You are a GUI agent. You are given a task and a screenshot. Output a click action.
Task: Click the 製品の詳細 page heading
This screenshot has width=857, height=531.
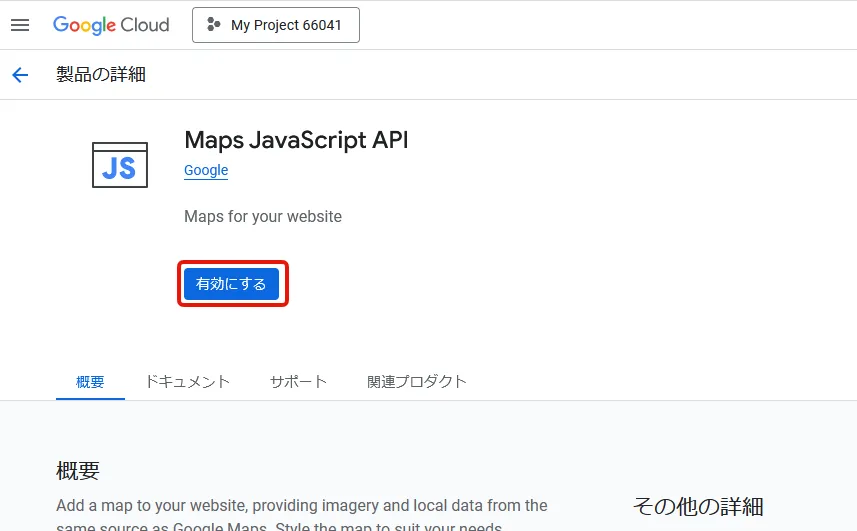click(101, 74)
